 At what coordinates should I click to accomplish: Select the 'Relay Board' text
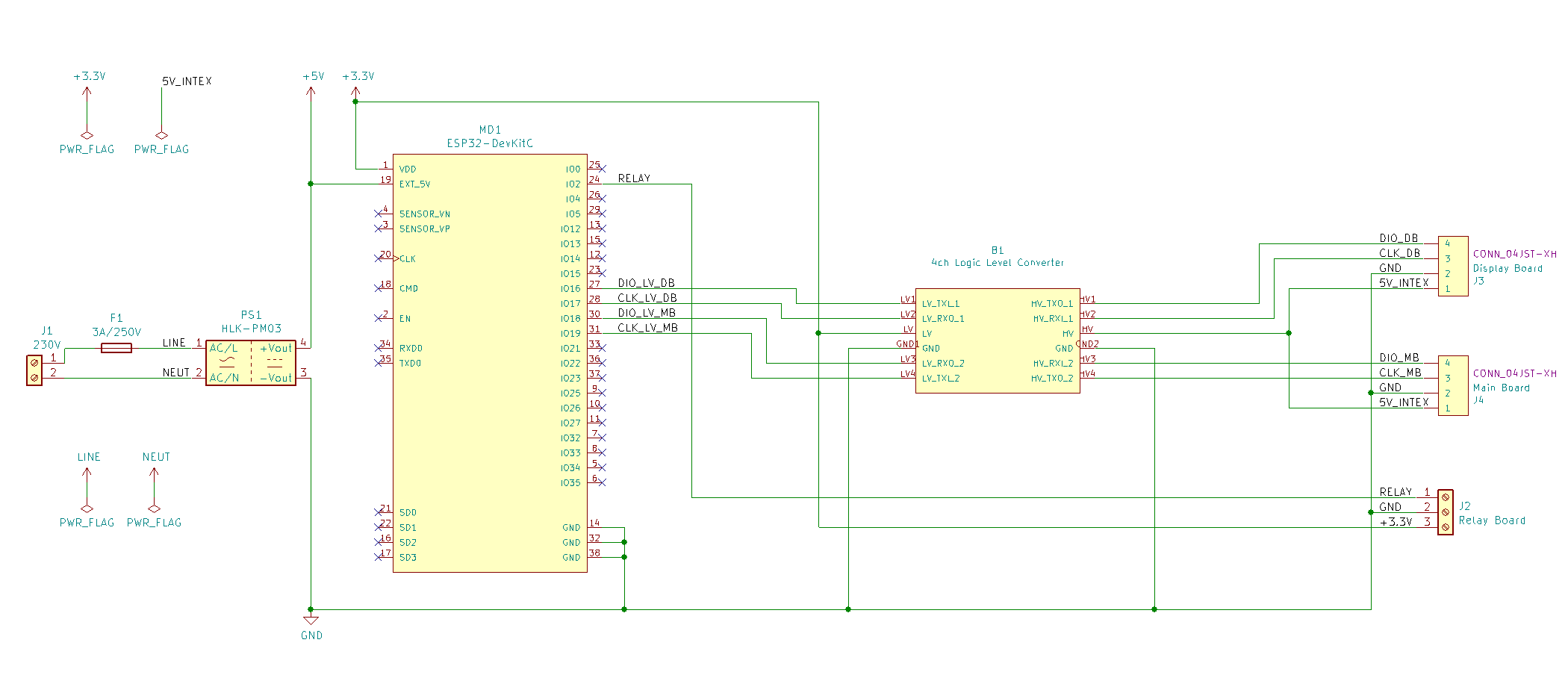pyautogui.click(x=1492, y=520)
